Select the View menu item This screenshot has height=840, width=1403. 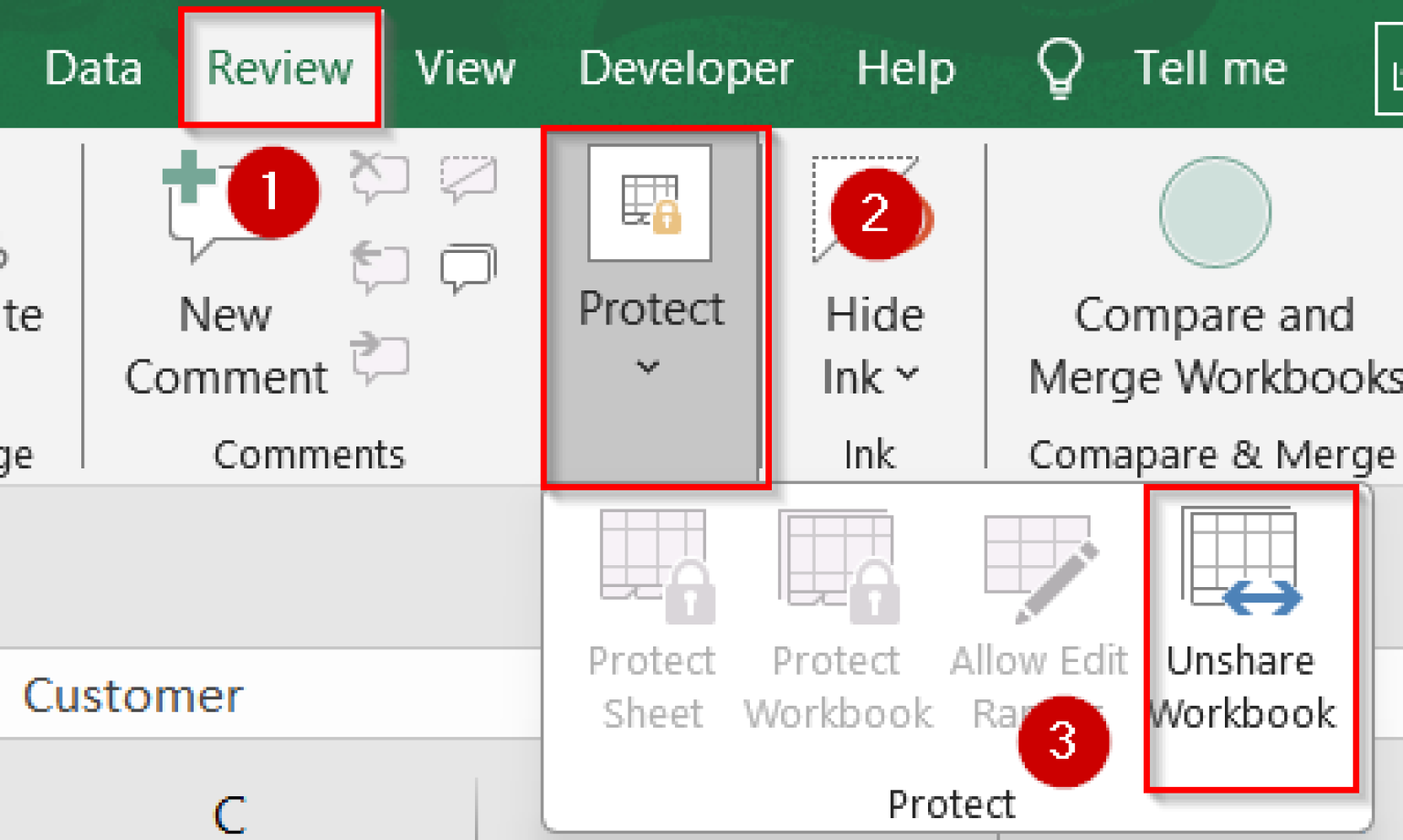(x=466, y=66)
